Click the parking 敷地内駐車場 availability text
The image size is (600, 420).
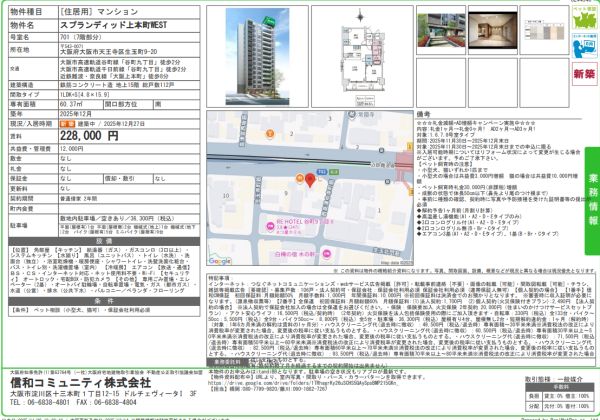[117, 218]
